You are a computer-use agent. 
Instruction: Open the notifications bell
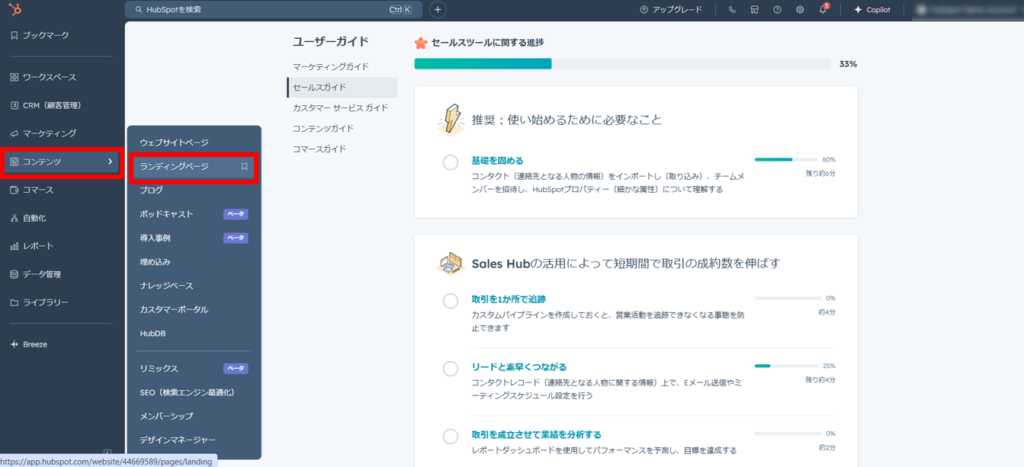click(823, 10)
